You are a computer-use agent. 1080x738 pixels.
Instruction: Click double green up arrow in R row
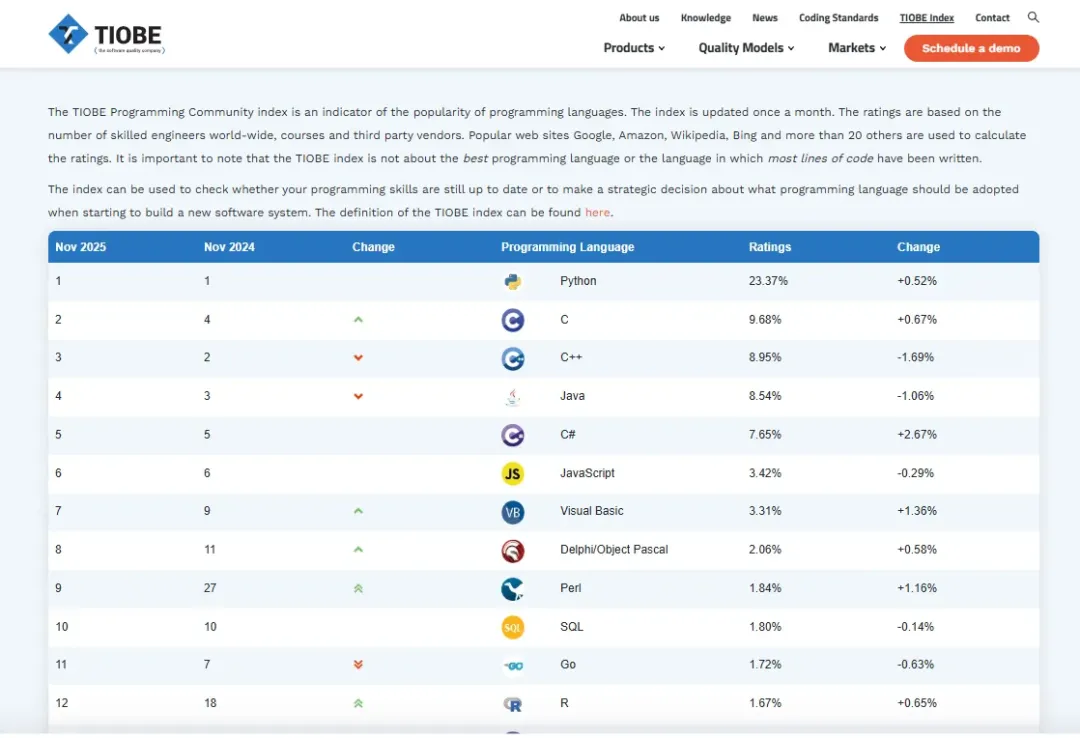[x=358, y=704]
